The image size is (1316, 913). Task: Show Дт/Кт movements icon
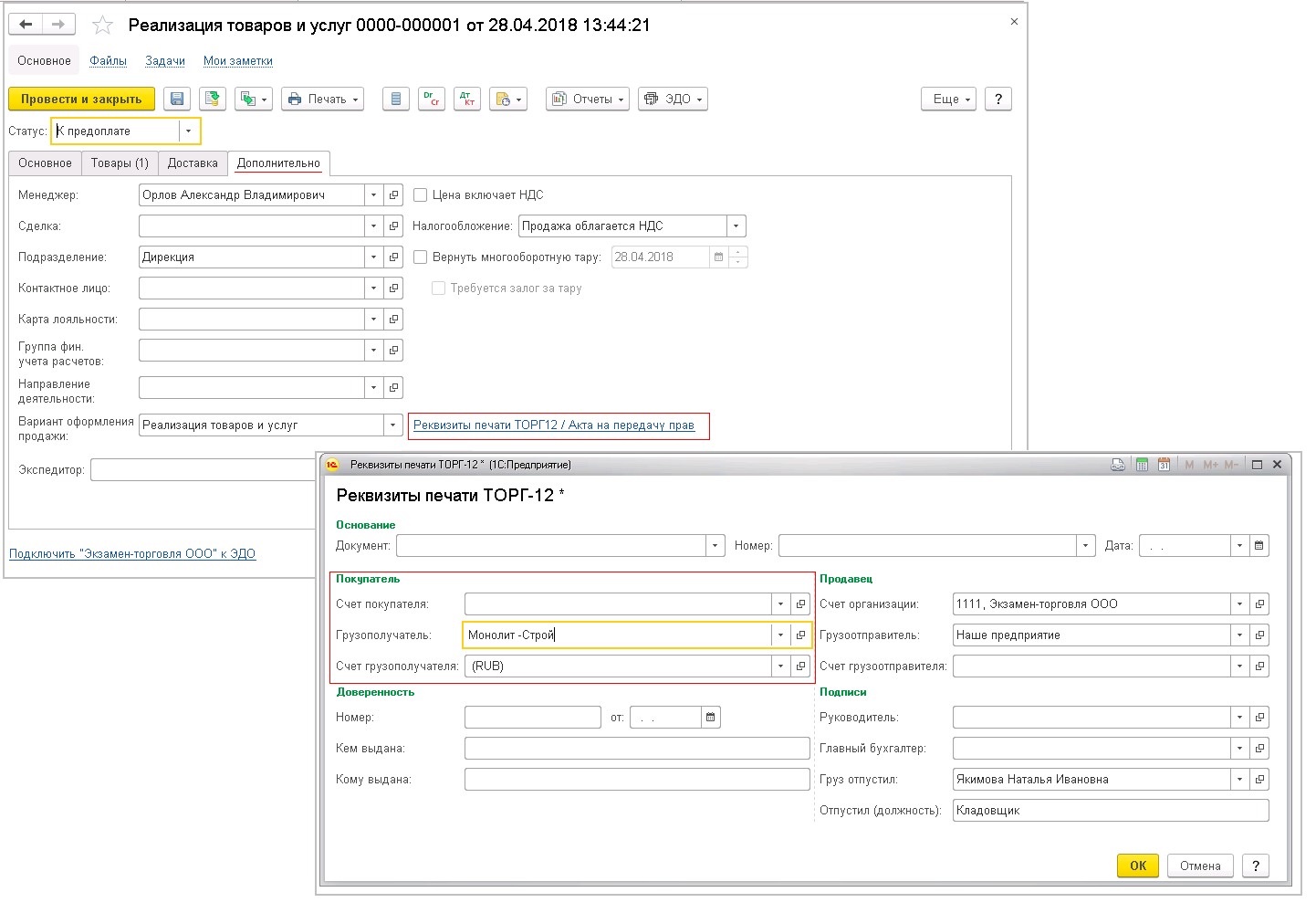click(467, 99)
